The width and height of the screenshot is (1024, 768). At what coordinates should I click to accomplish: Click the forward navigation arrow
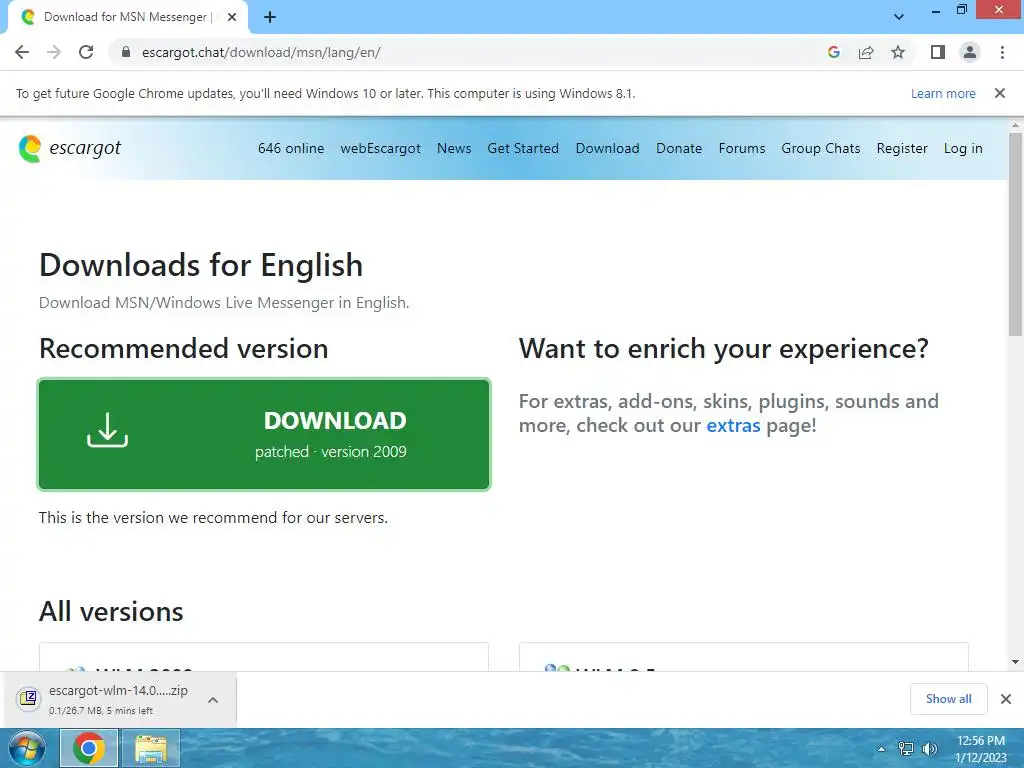click(54, 52)
